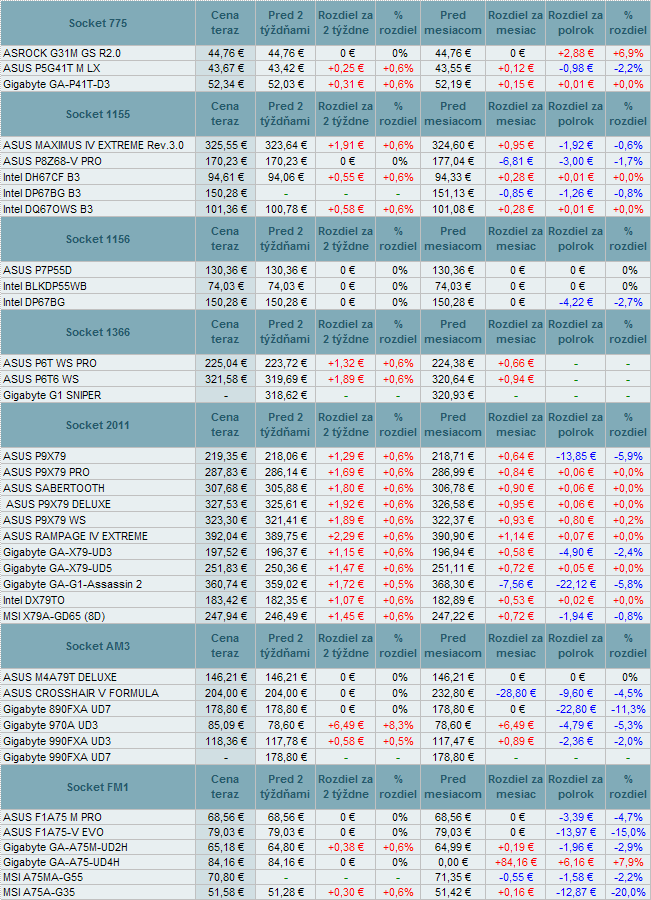Click ASUS CROSSHAIR V FORMULA product name
Image resolution: width=651 pixels, height=900 pixels.
point(81,694)
